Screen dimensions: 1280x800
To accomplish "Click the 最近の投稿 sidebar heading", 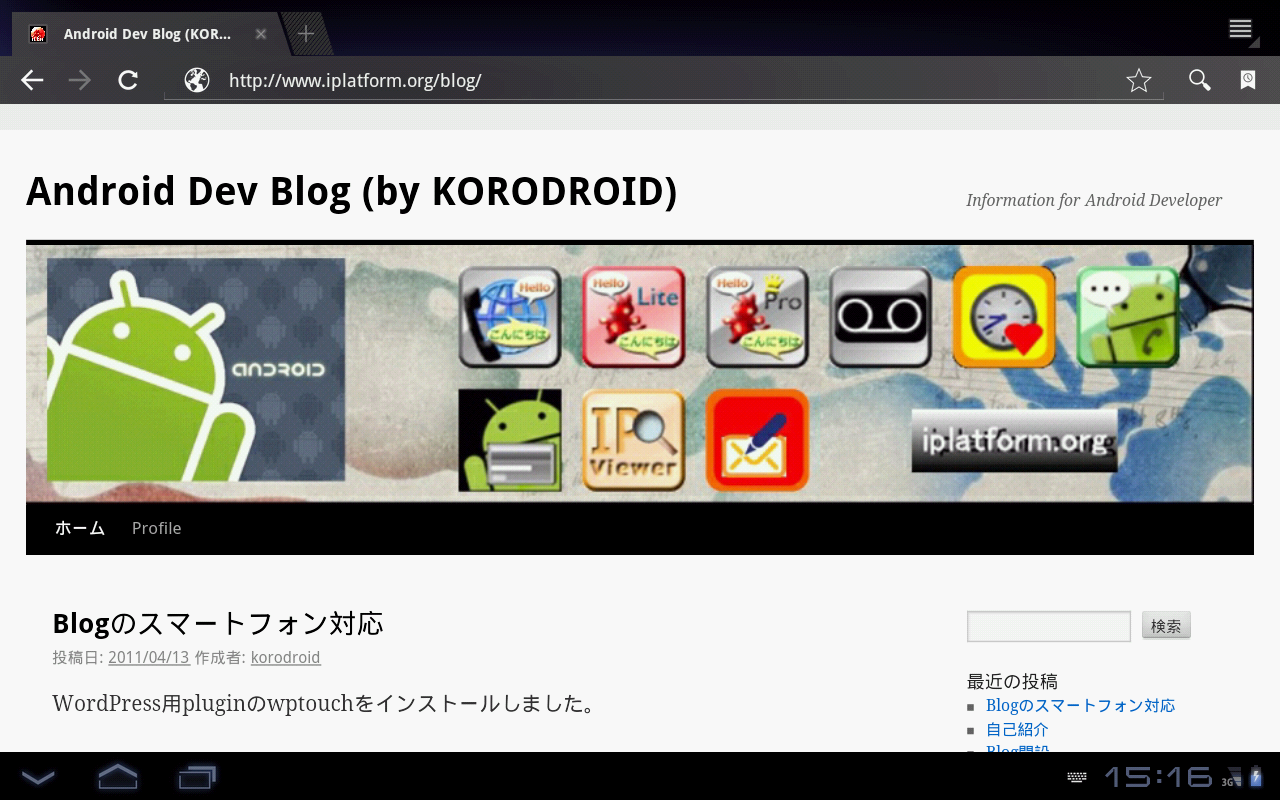I will [1012, 681].
